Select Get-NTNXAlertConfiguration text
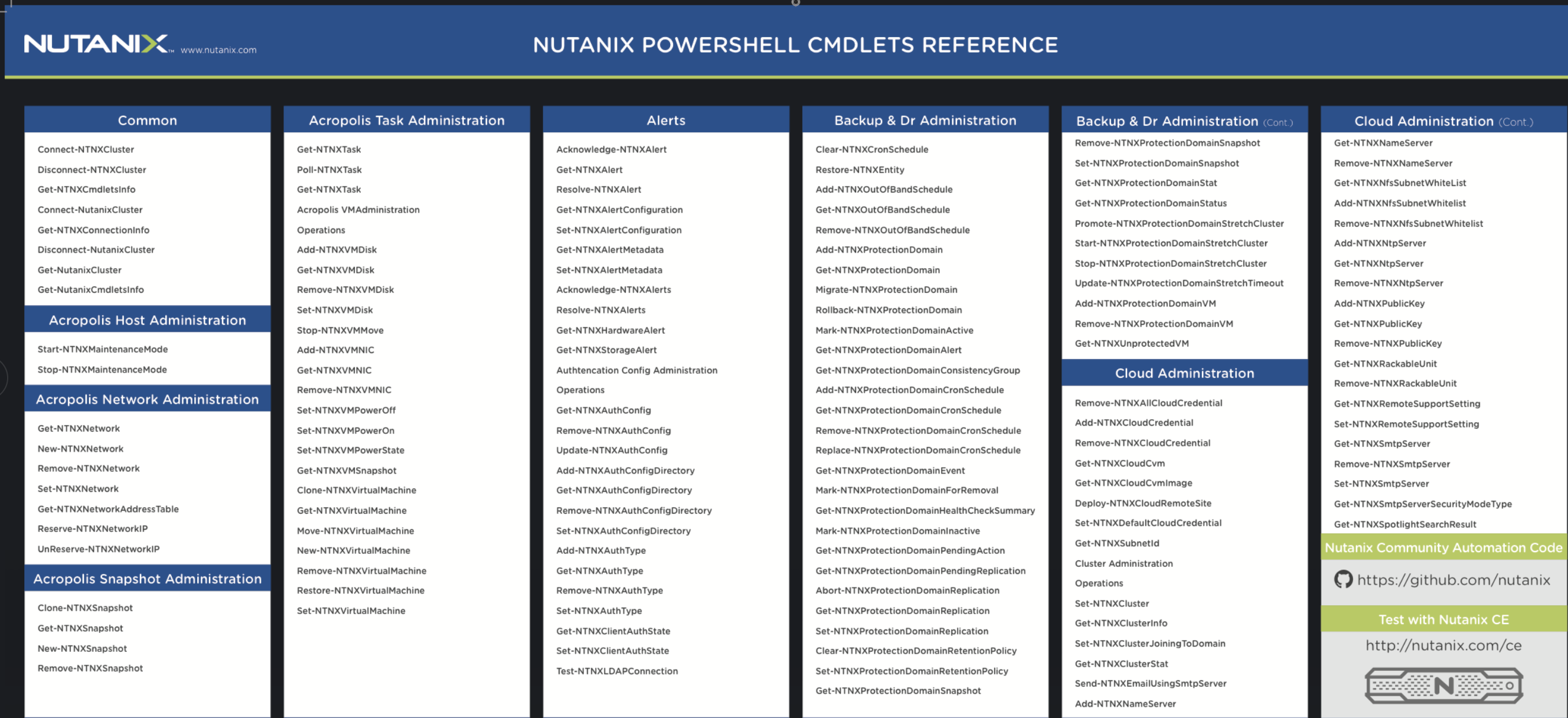This screenshot has width=1568, height=718. coord(620,210)
